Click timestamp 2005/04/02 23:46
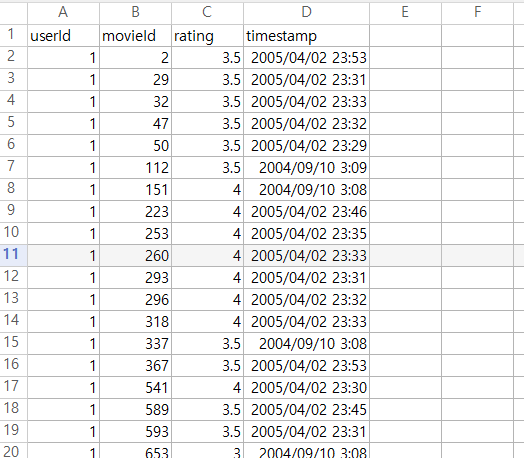 (x=306, y=211)
